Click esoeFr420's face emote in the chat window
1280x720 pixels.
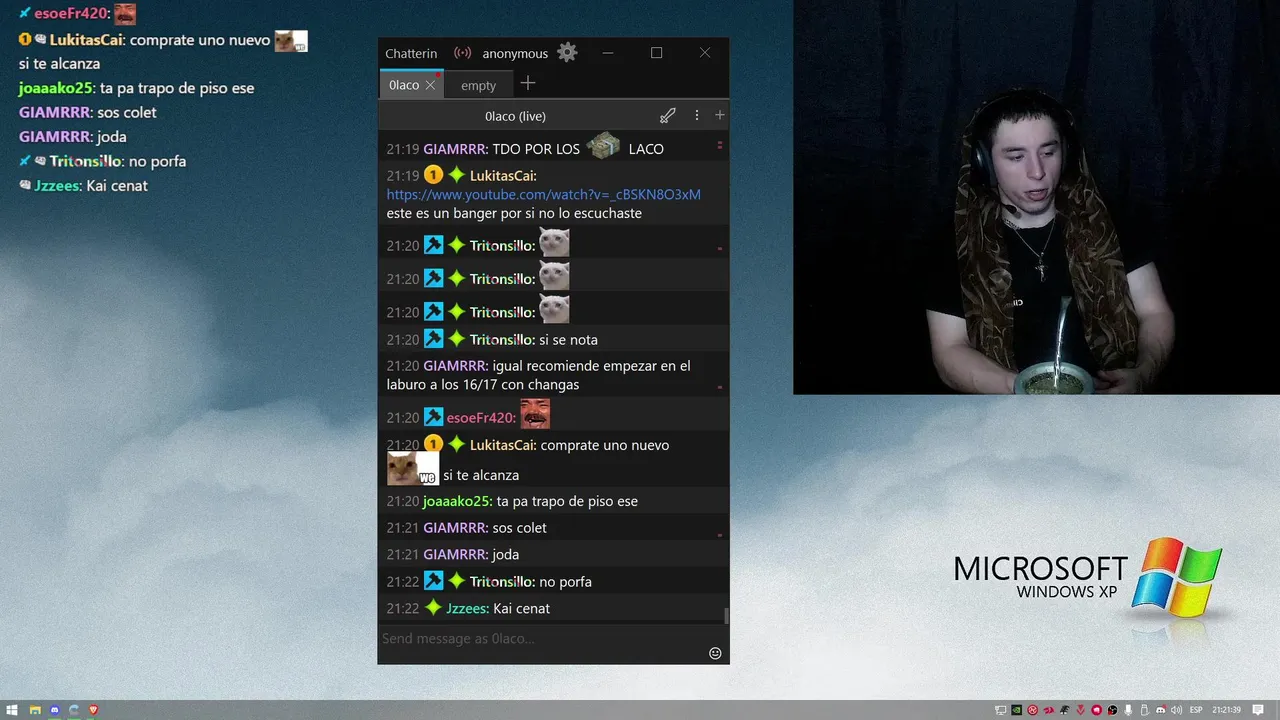click(x=535, y=414)
